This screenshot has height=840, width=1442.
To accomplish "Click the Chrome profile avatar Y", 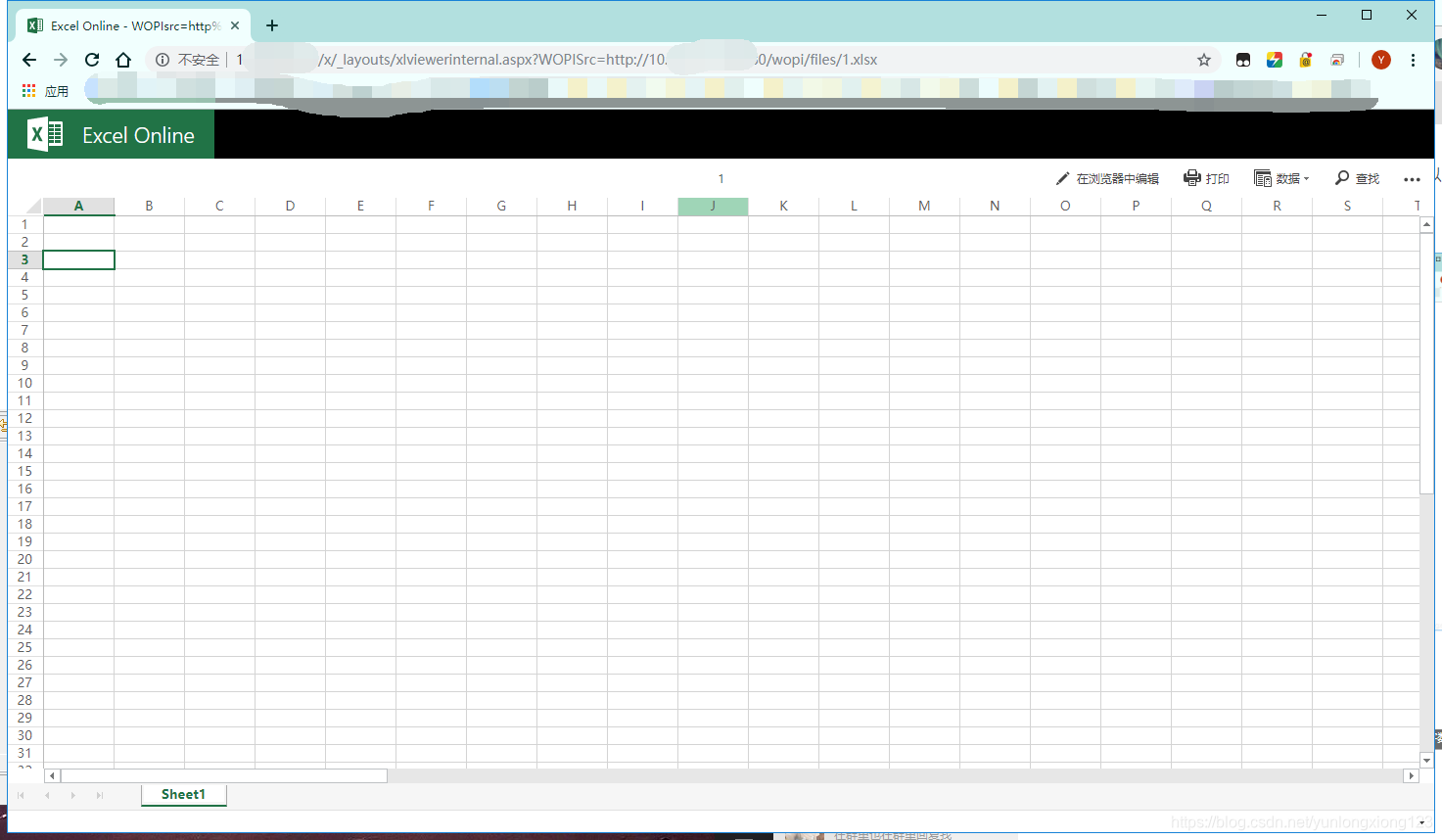I will click(1381, 60).
